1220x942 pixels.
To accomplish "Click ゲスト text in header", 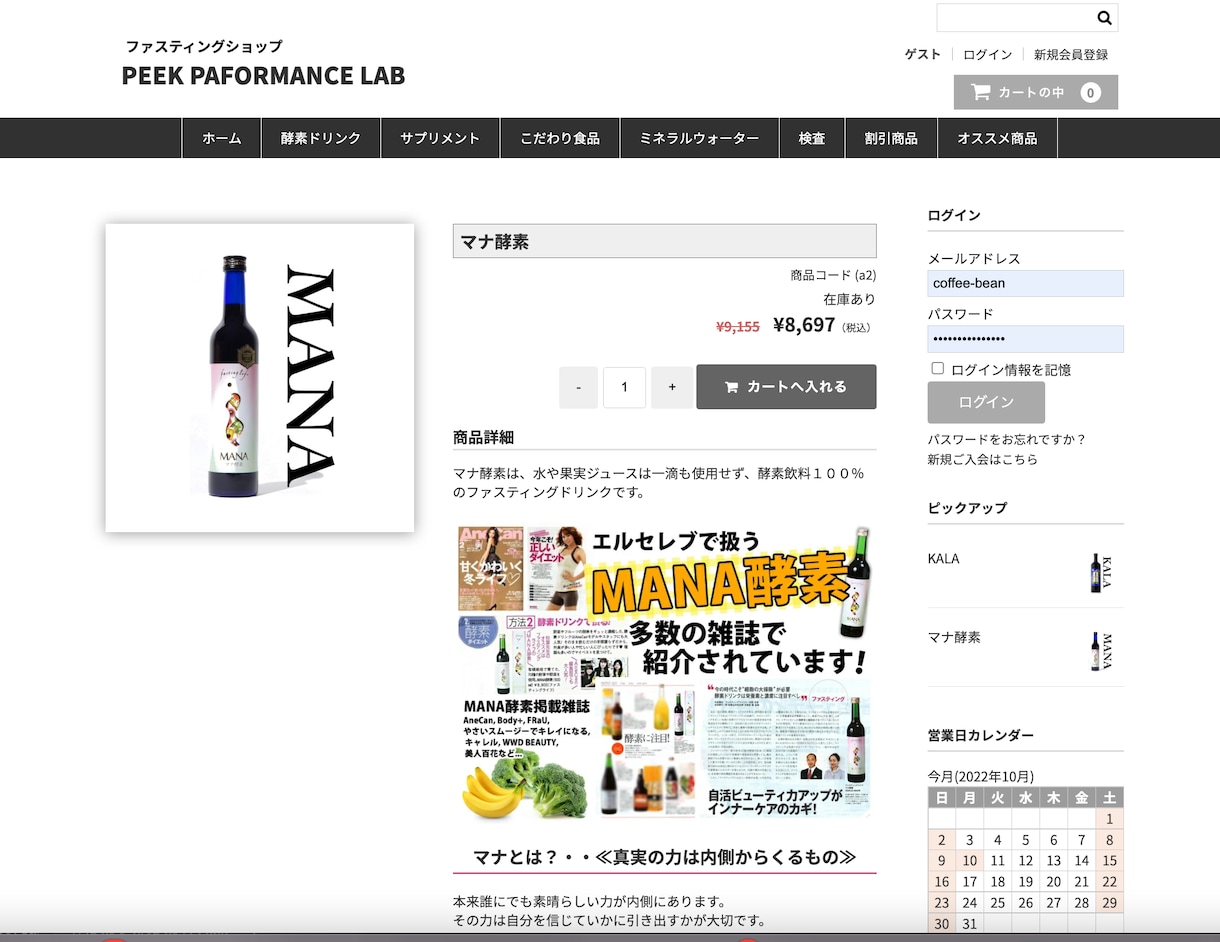I will (922, 54).
